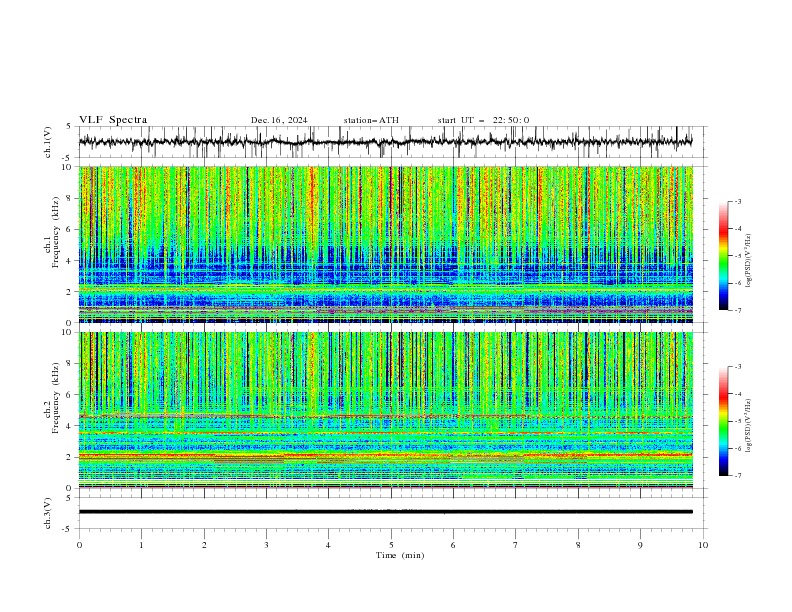Click the "-7" tick on ch.1 color bar
Viewport: 792px width, 612px height.
pos(738,311)
